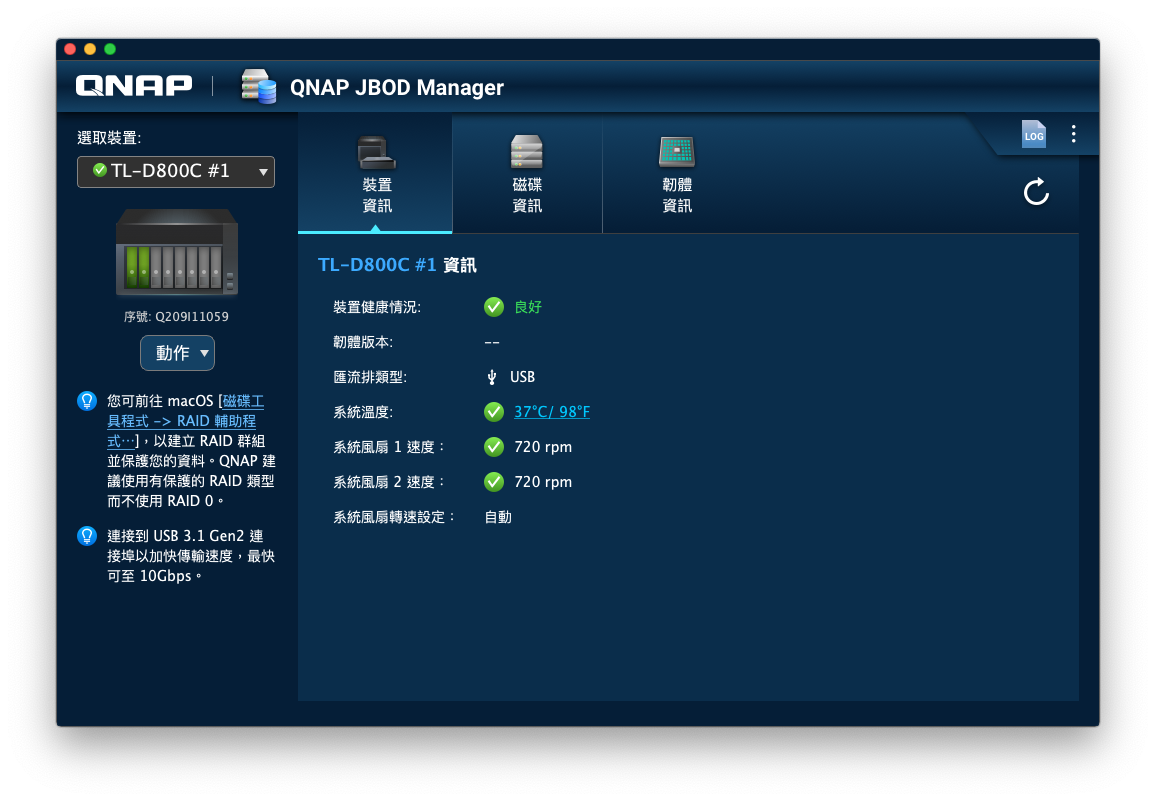Open the three-dot overflow menu icon
Screen dimensions: 1156x801
click(x=1073, y=133)
